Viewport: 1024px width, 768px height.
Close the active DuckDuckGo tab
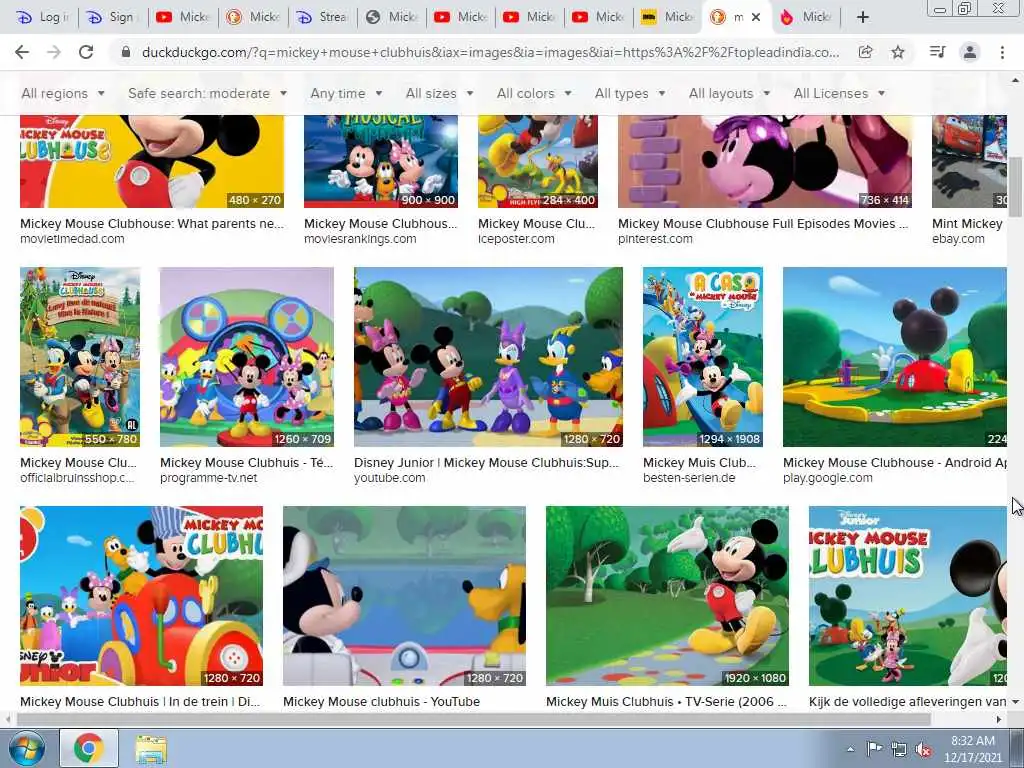[x=756, y=18]
